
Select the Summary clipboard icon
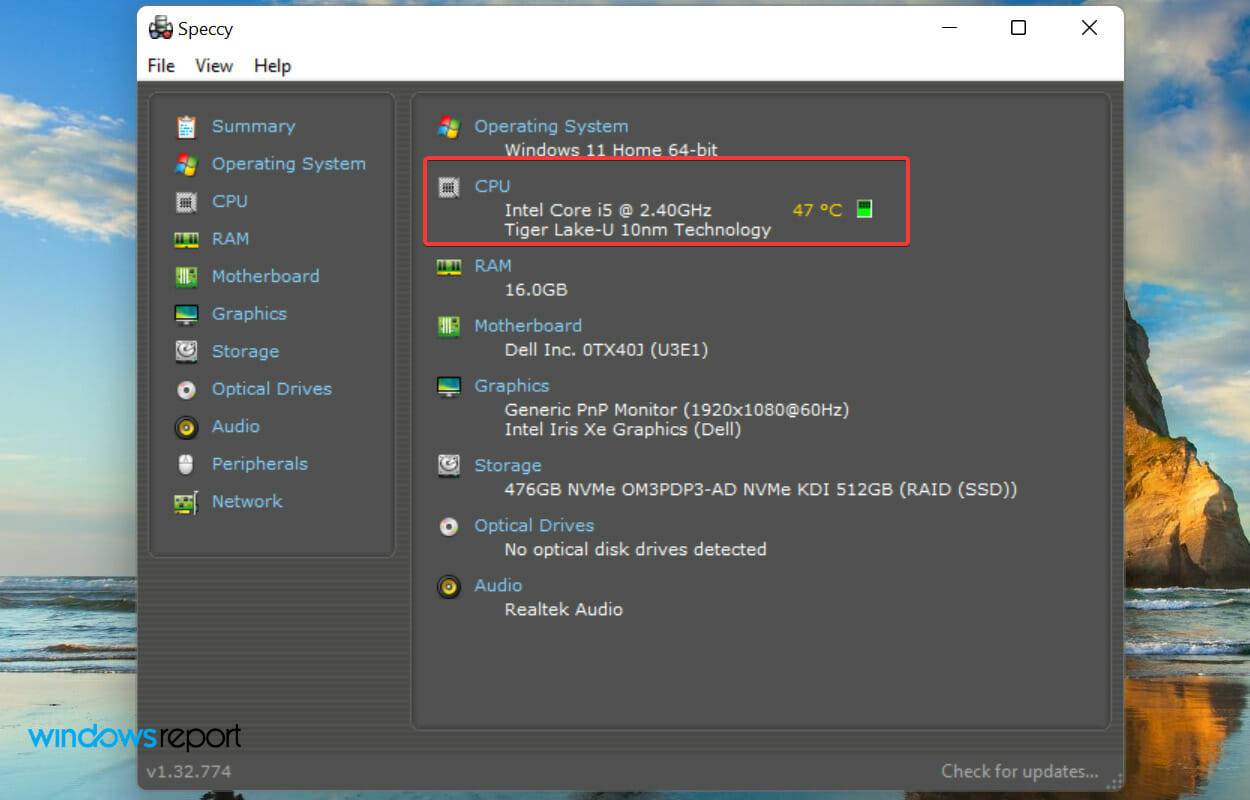[x=187, y=126]
